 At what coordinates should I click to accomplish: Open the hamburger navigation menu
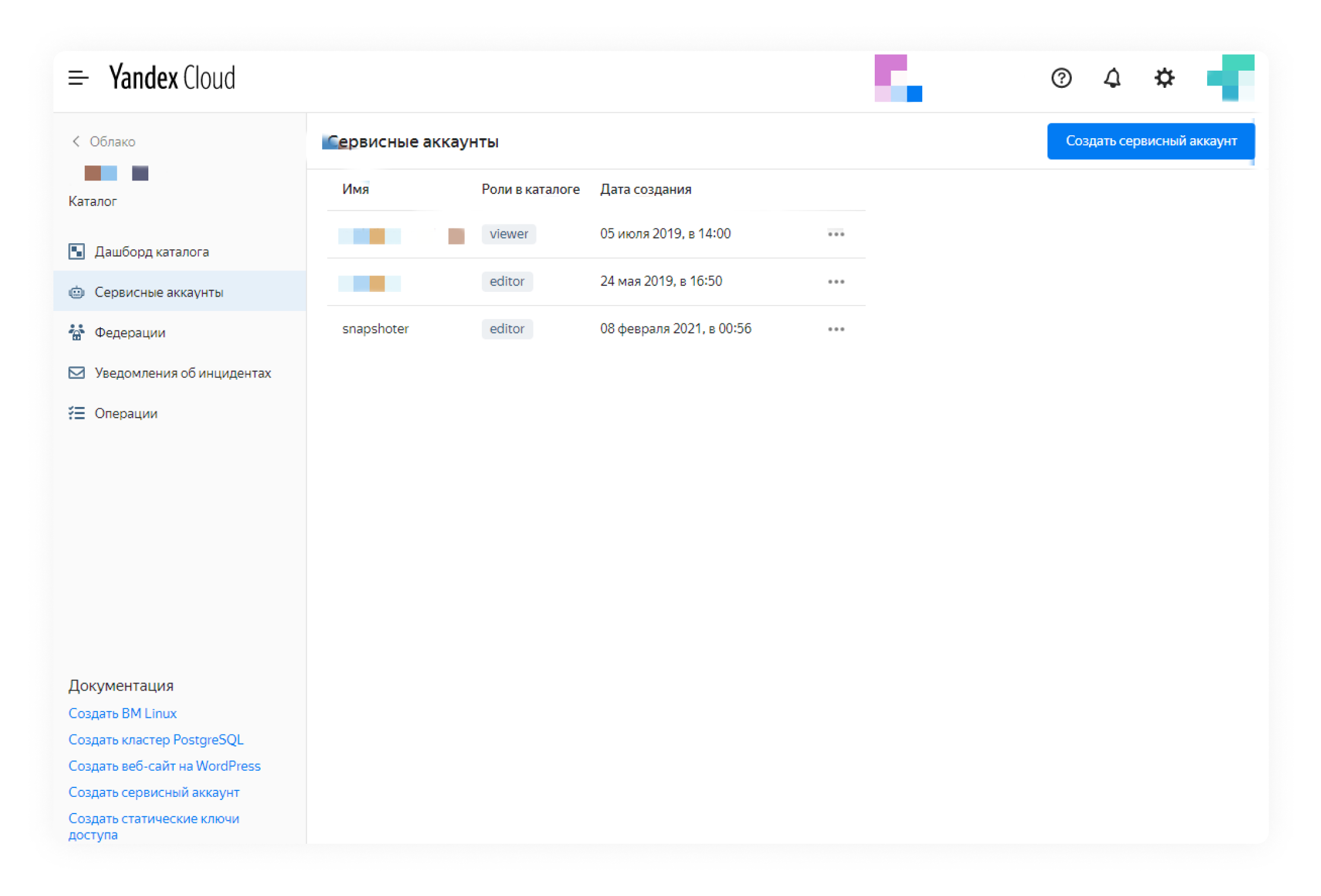(78, 78)
